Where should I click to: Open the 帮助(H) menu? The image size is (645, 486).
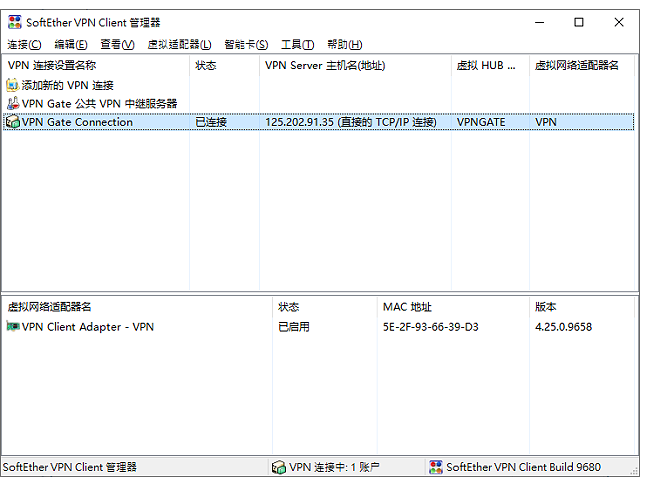pyautogui.click(x=345, y=44)
